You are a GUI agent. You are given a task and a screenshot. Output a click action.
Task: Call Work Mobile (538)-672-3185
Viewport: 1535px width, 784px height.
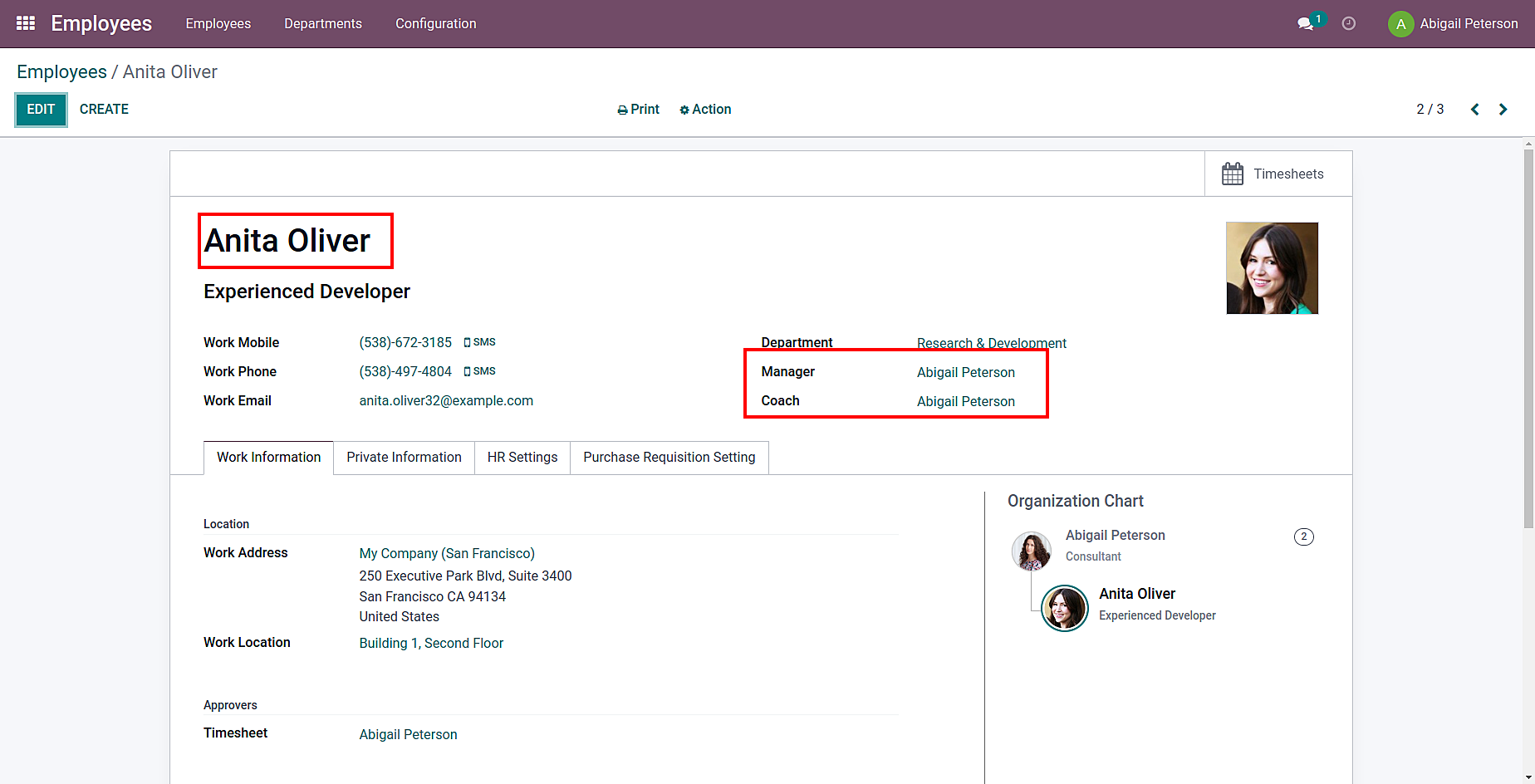tap(405, 342)
